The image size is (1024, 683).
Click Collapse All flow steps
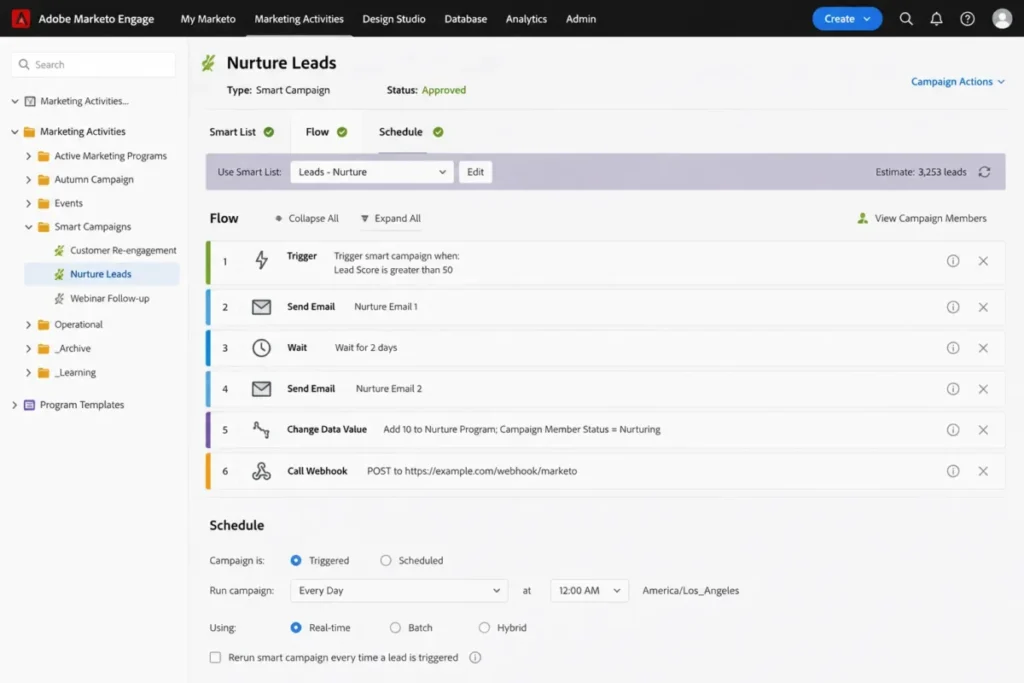click(x=307, y=218)
